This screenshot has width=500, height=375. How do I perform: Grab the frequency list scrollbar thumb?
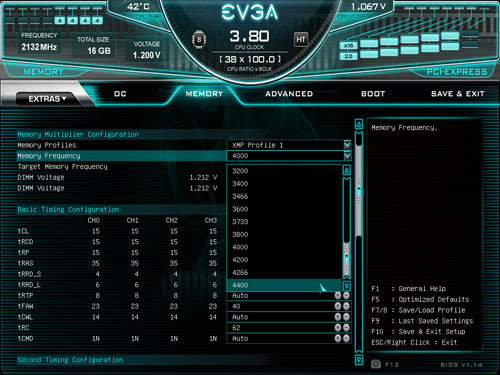point(347,260)
